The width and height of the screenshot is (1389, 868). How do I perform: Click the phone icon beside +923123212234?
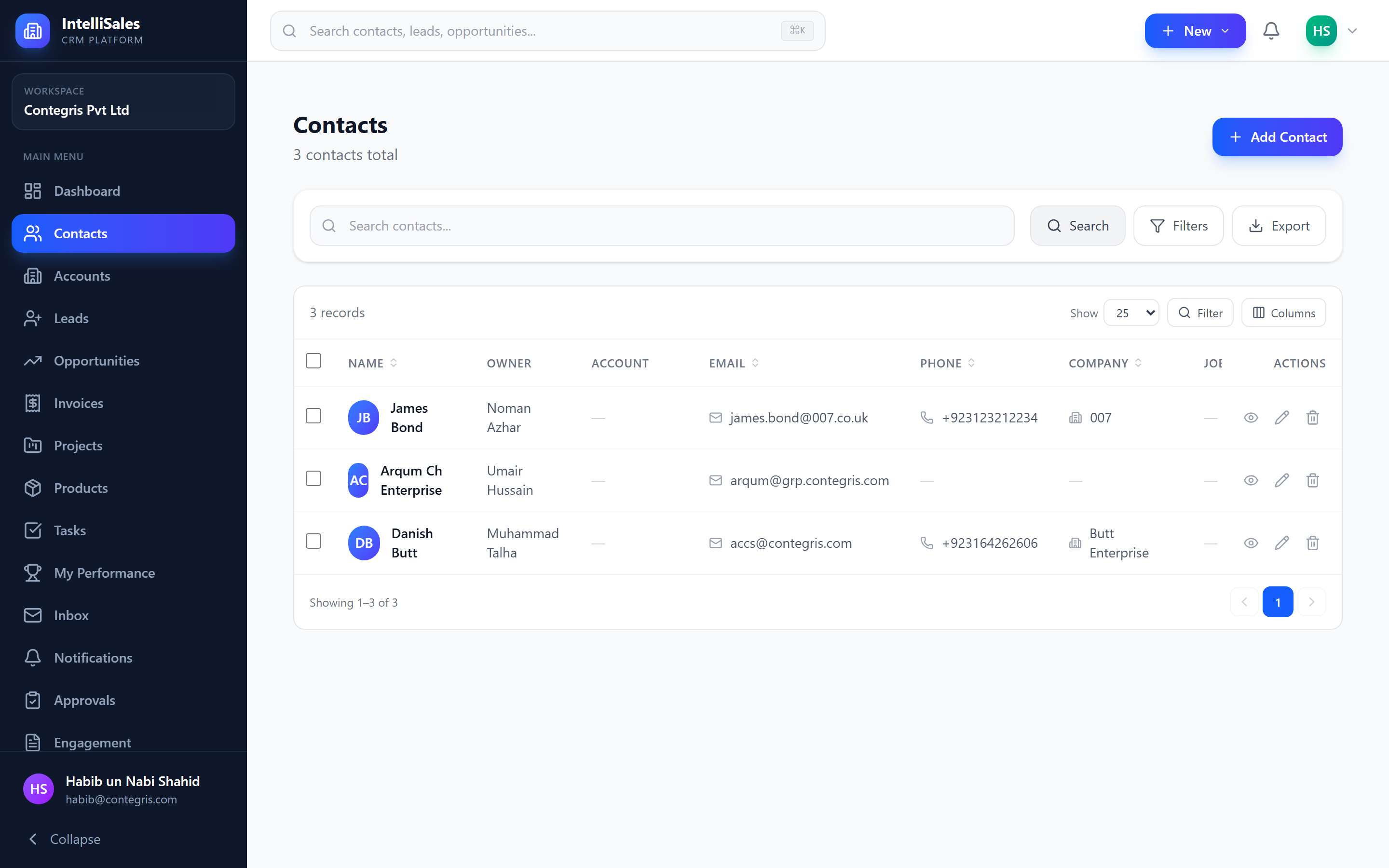coord(926,417)
